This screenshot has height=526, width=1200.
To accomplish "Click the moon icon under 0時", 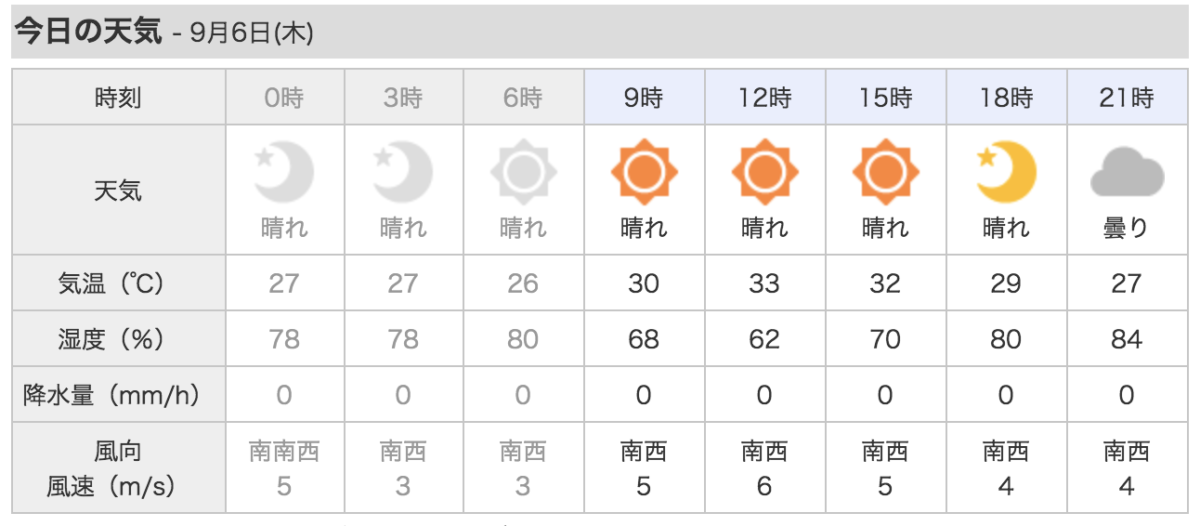I will click(x=284, y=173).
